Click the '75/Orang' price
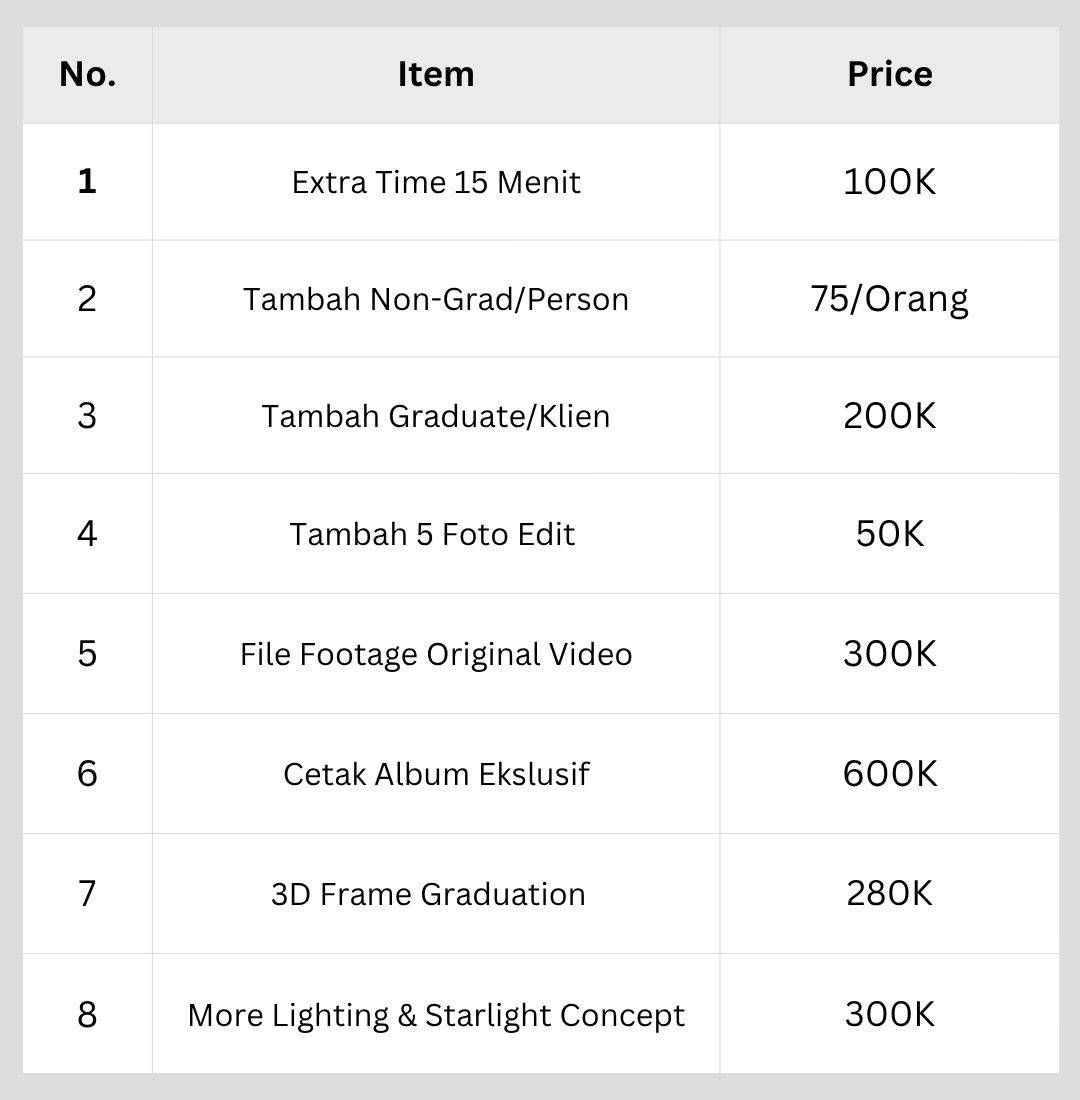 point(889,300)
